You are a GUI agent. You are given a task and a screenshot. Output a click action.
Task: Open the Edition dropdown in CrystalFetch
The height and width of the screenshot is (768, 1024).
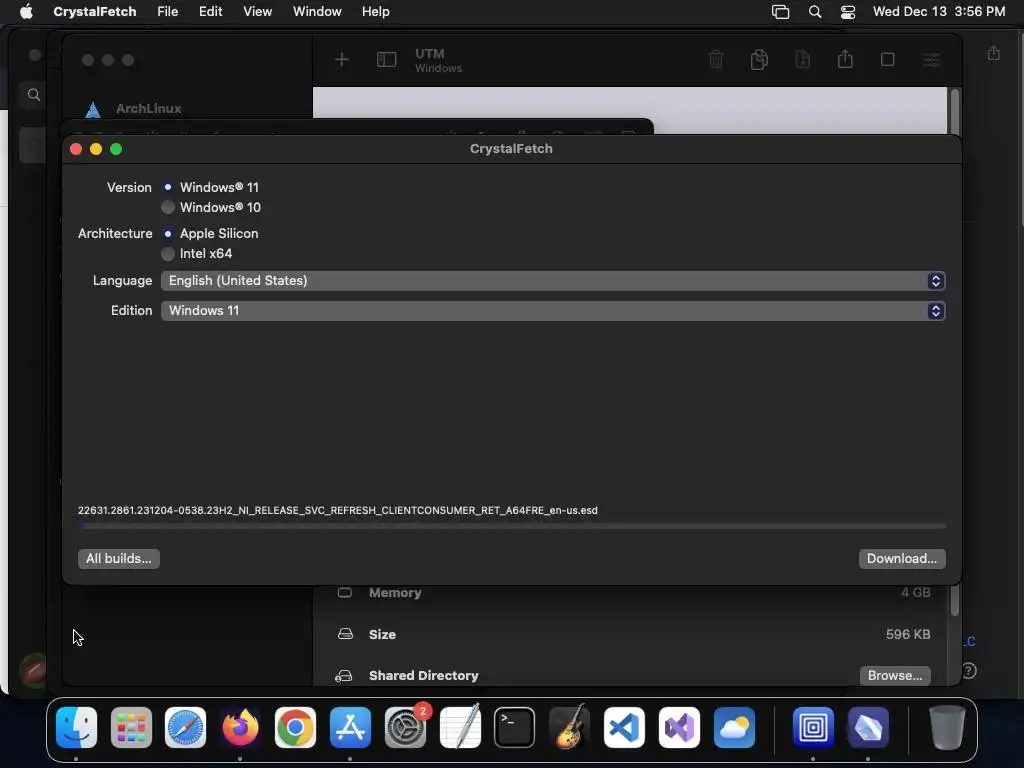[552, 311]
